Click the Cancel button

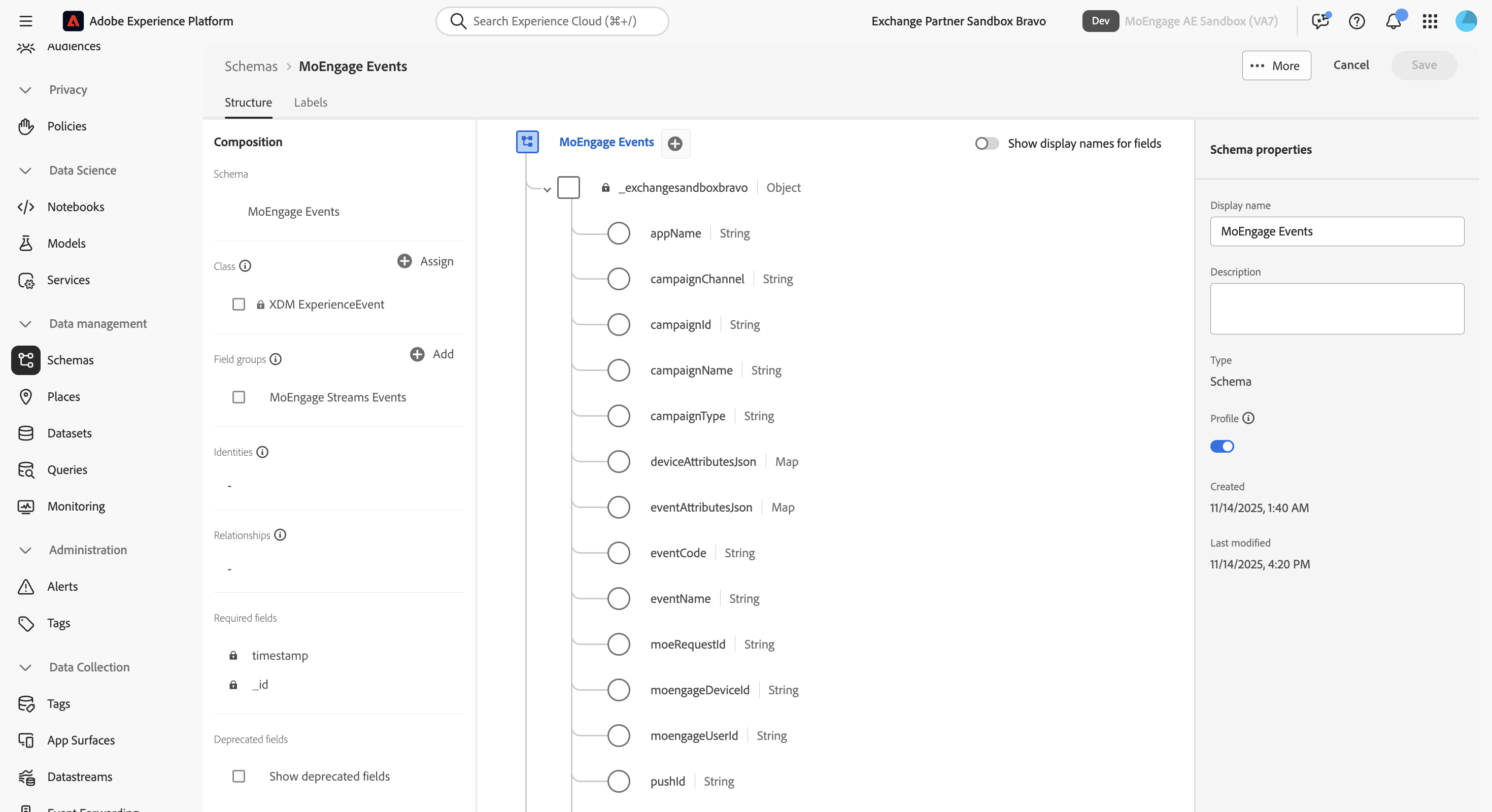pyautogui.click(x=1351, y=65)
